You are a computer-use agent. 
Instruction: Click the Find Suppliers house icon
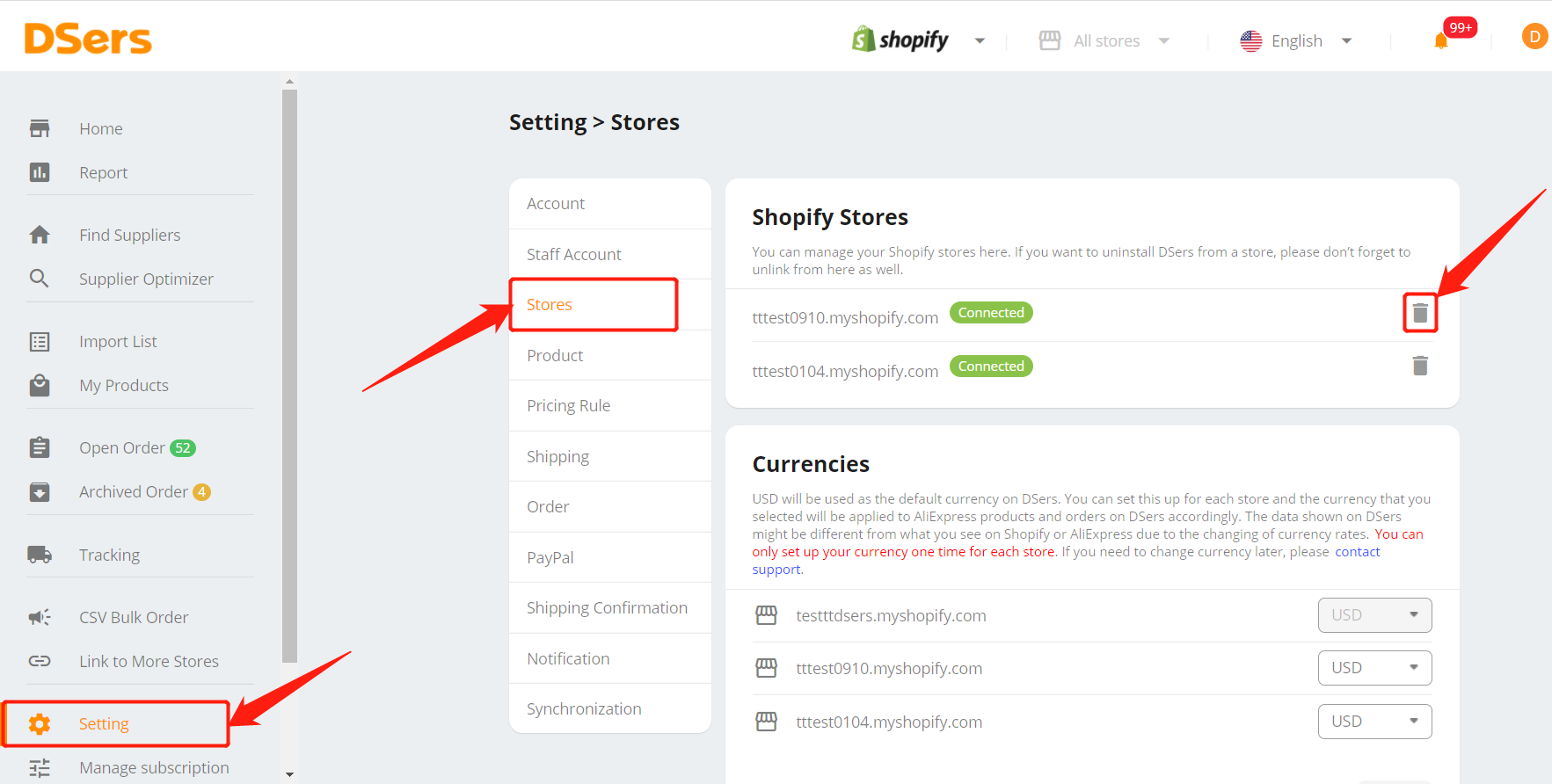click(40, 235)
